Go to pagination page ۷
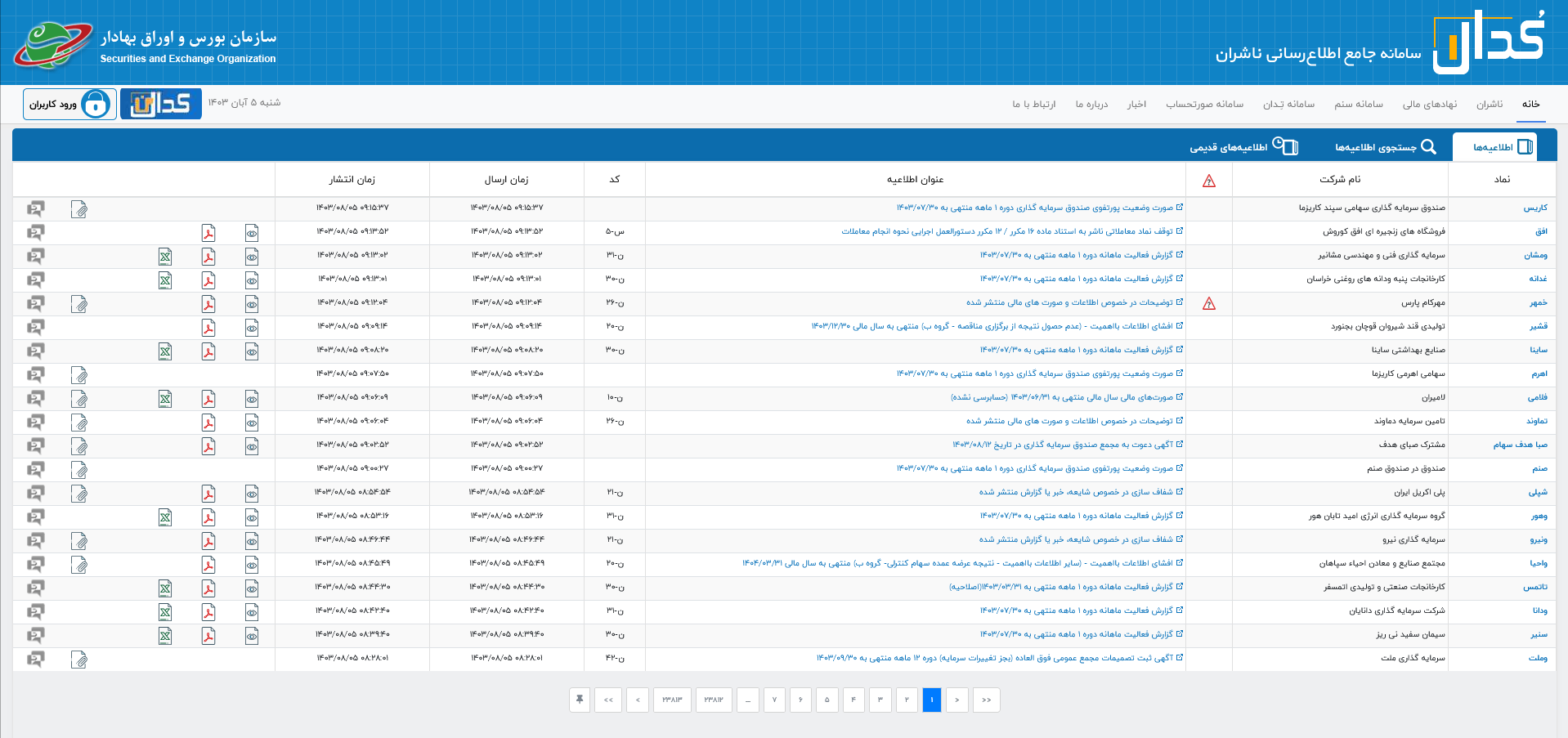Image resolution: width=1568 pixels, height=738 pixels. (x=774, y=700)
